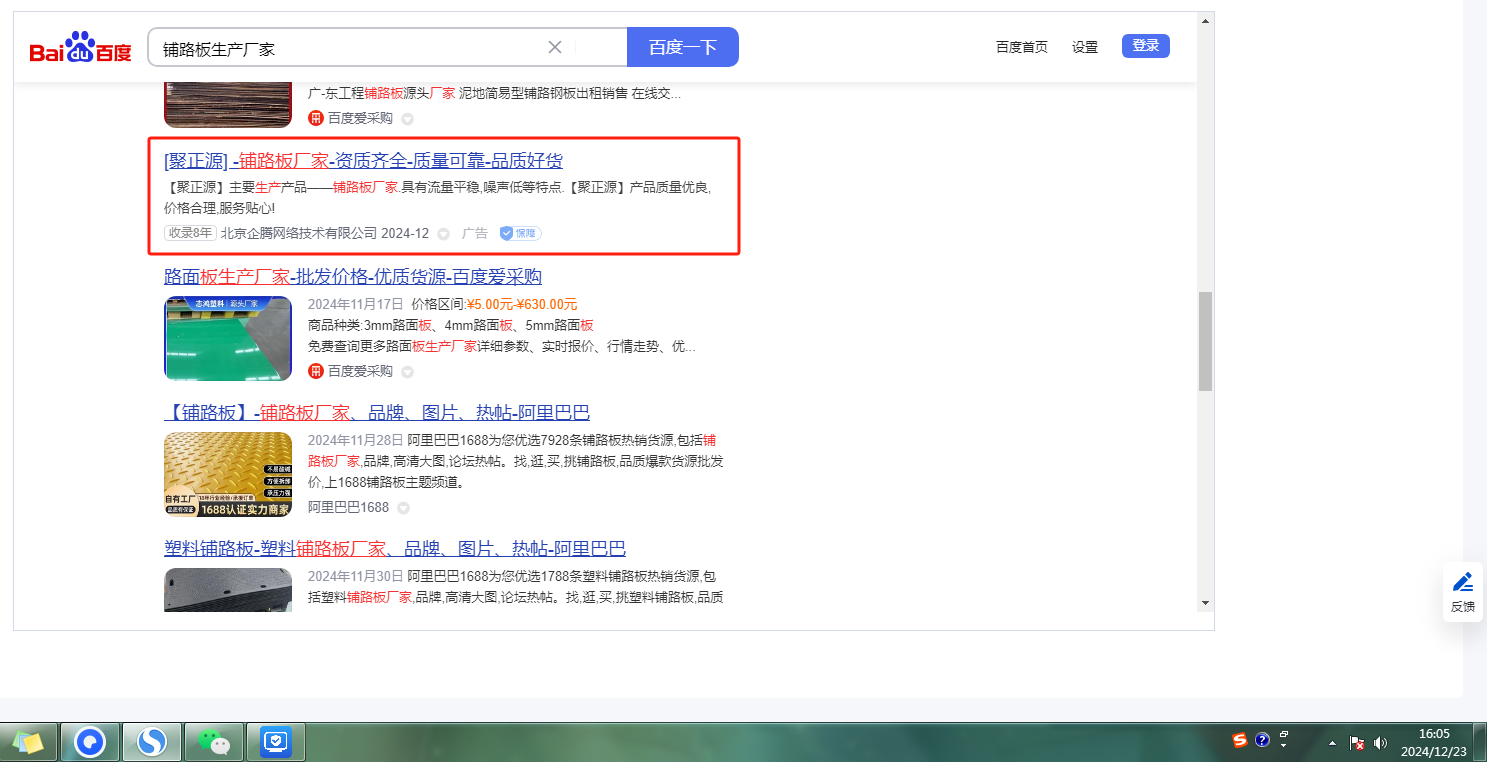1487x762 pixels.
Task: Open the brown steel plate thumbnail
Action: (228, 105)
